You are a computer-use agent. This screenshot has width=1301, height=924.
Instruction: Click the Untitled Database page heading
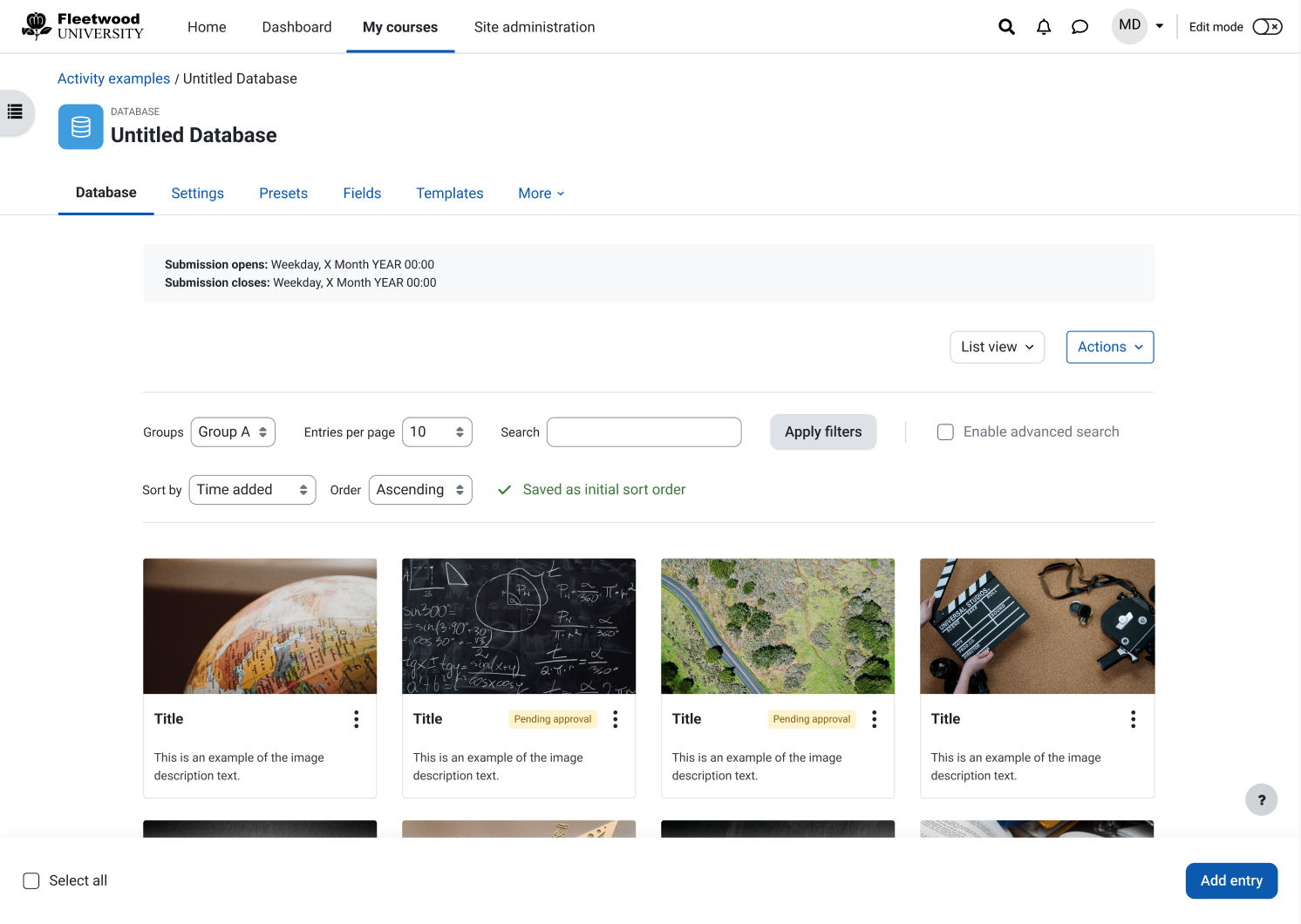coord(194,135)
